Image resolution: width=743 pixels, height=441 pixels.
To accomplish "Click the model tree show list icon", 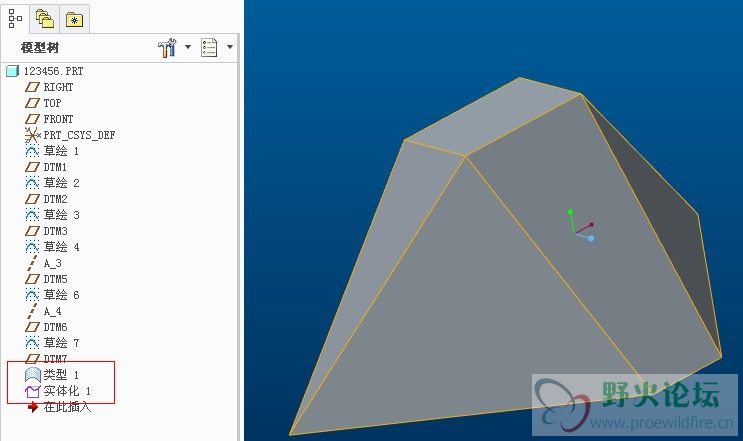I will (209, 47).
